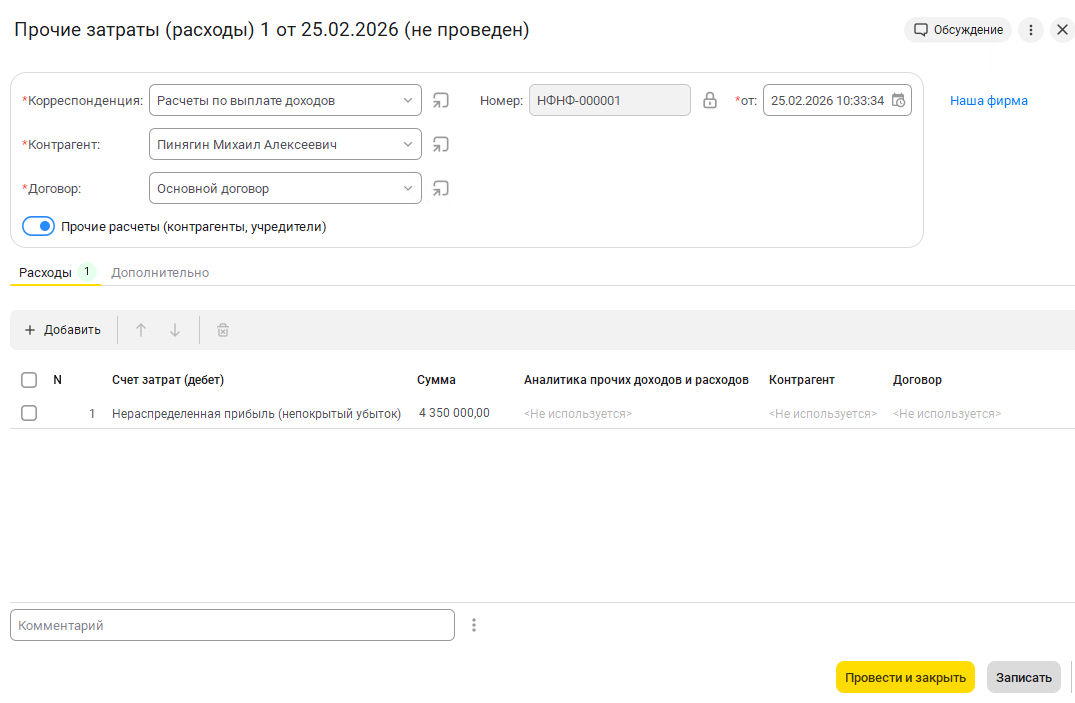Toggle Прочие расчеты switch off
Image resolution: width=1075 pixels, height=703 pixels.
click(38, 227)
